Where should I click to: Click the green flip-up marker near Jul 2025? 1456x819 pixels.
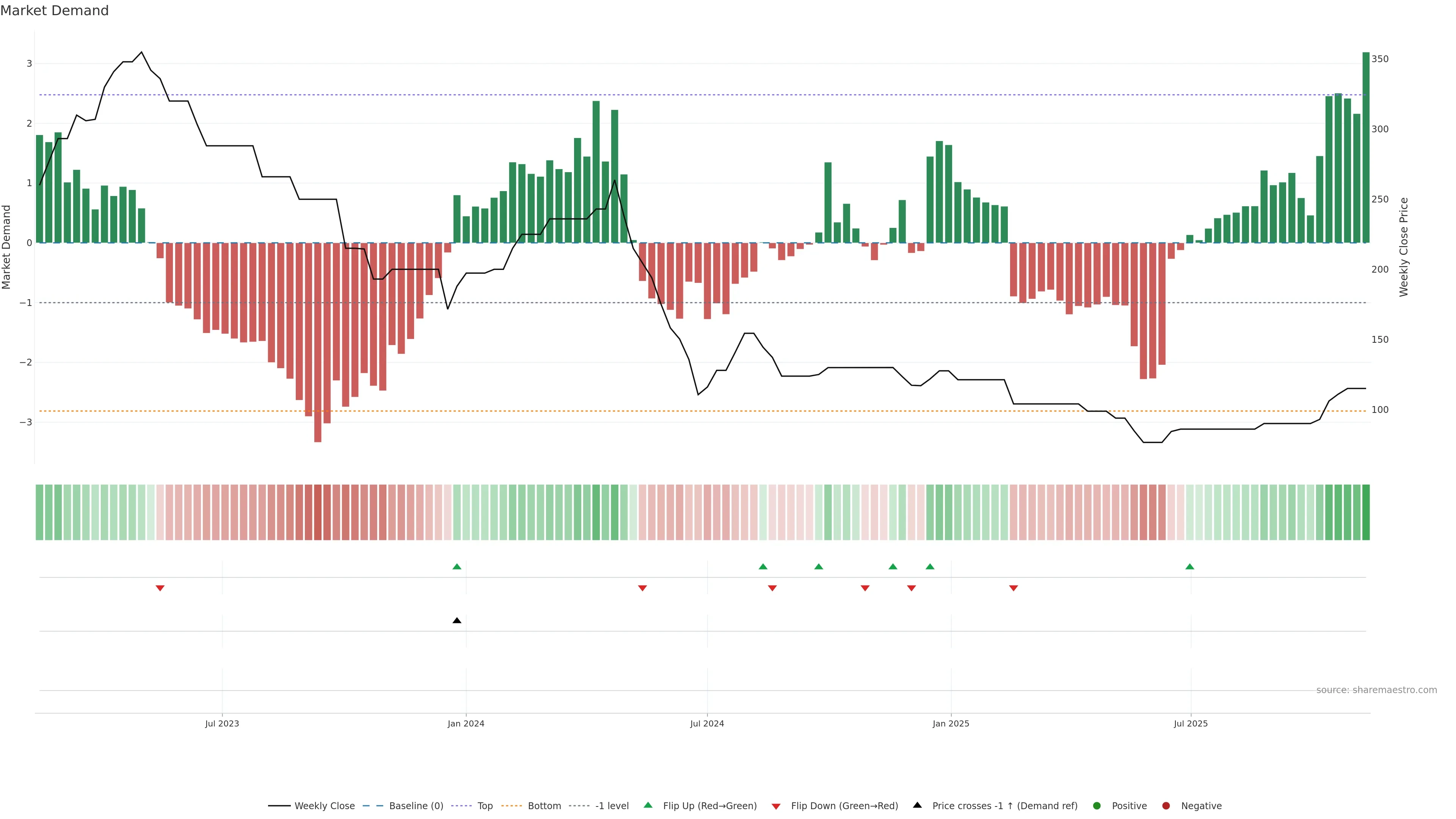[1190, 566]
